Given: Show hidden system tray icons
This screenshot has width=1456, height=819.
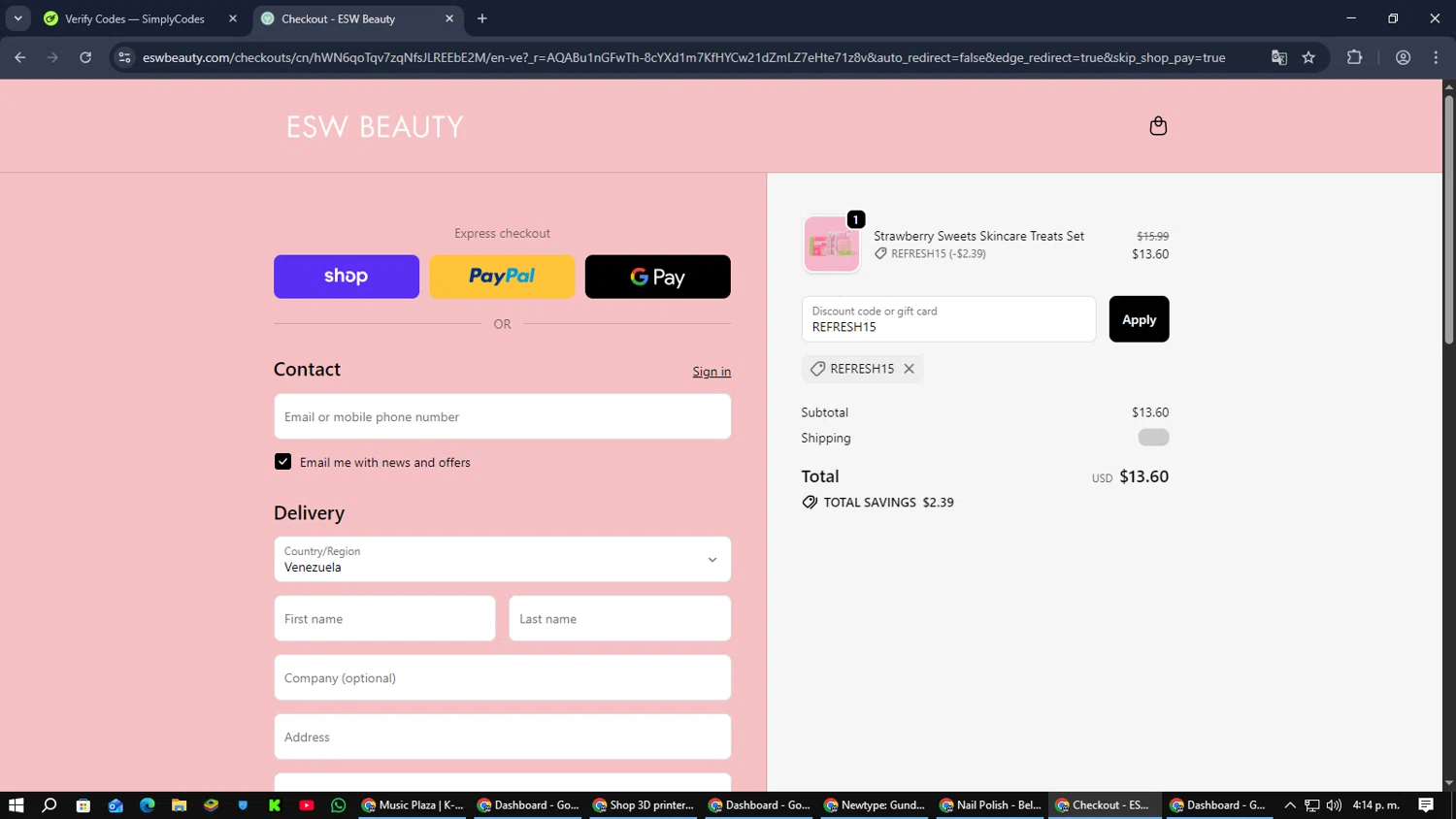Looking at the screenshot, I should pos(1290,805).
